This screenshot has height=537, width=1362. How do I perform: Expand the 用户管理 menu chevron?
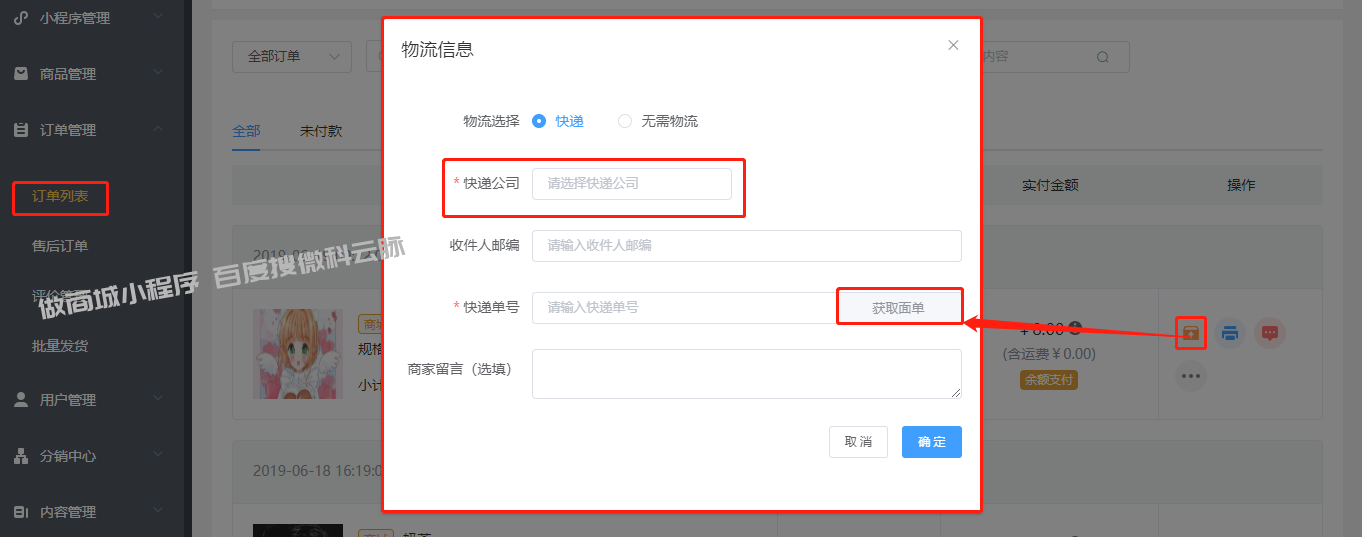pyautogui.click(x=158, y=400)
